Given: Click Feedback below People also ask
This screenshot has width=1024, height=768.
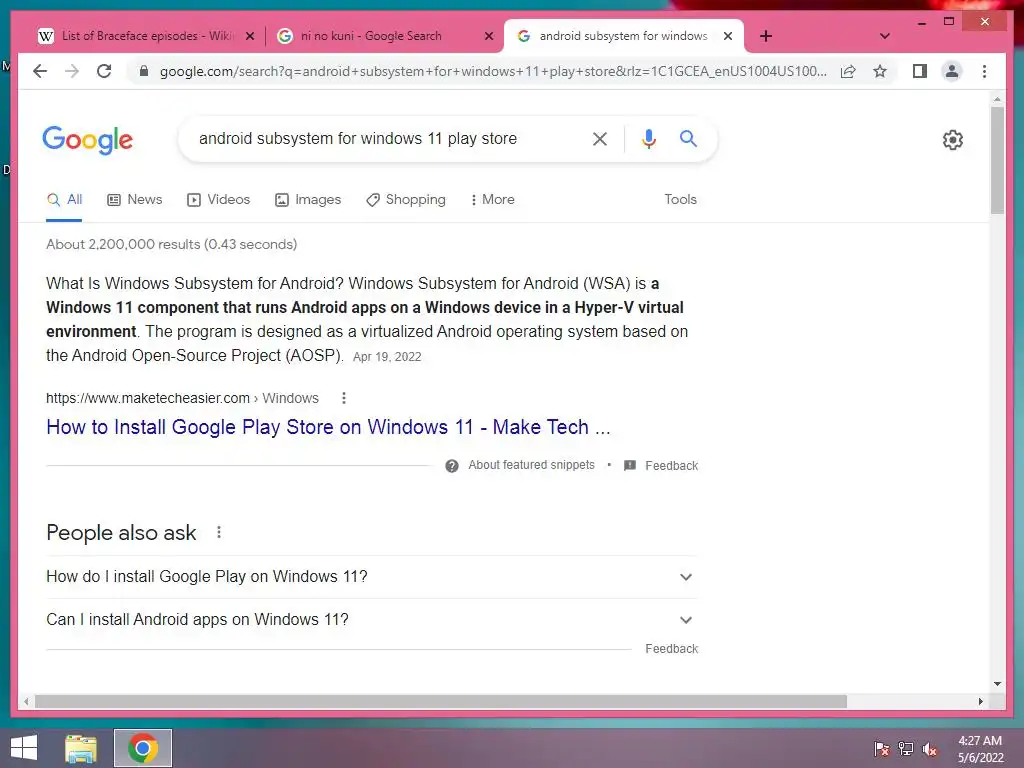Looking at the screenshot, I should click(671, 648).
